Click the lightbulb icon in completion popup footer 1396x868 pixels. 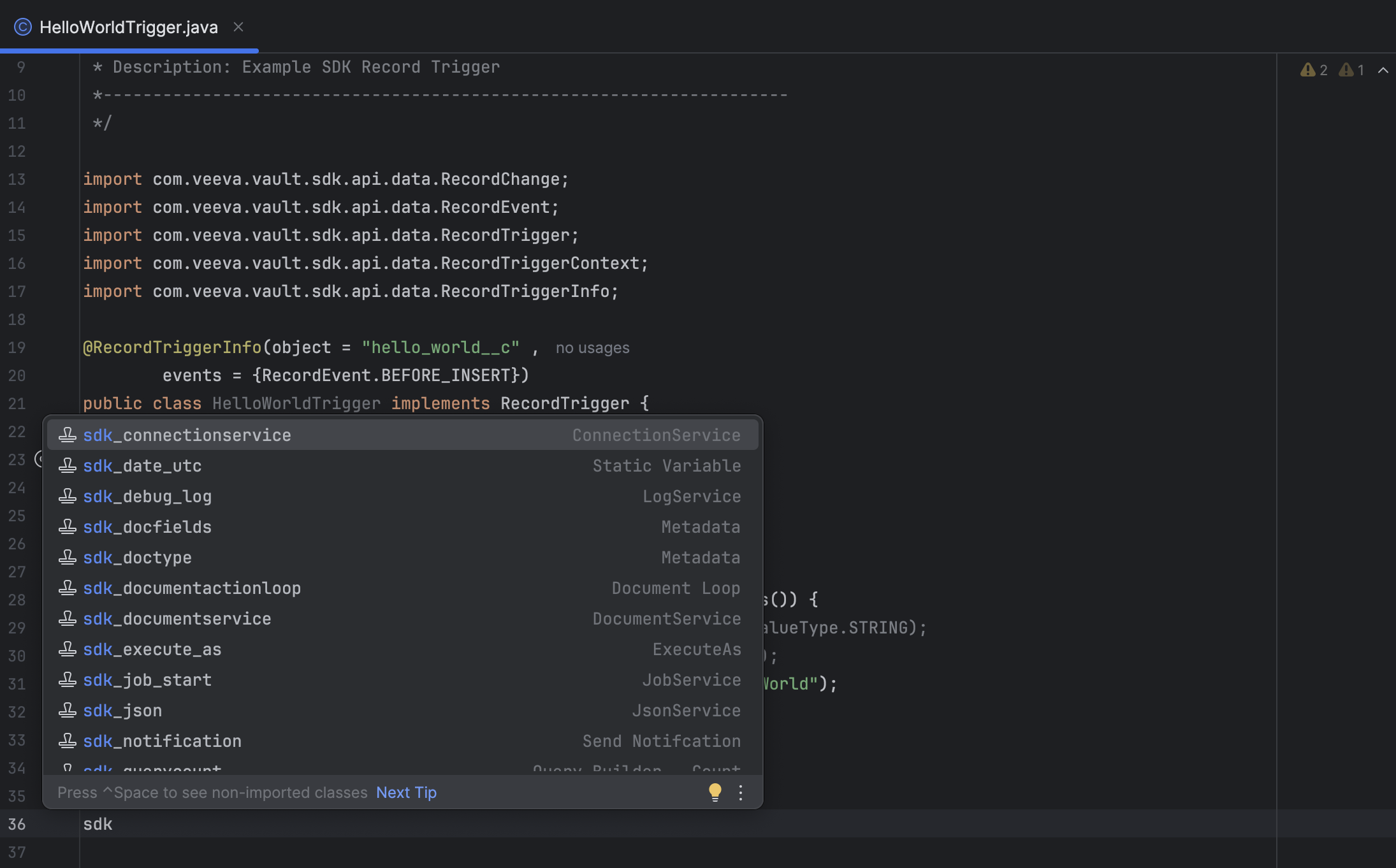click(715, 792)
